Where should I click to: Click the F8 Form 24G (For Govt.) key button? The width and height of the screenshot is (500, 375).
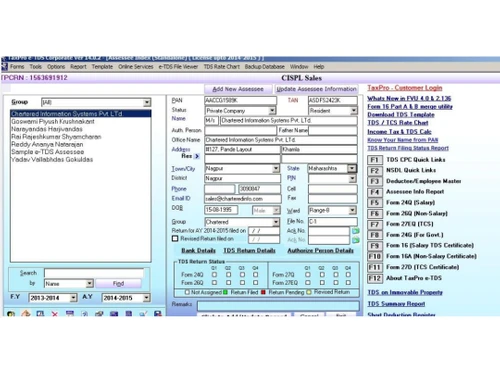(374, 235)
